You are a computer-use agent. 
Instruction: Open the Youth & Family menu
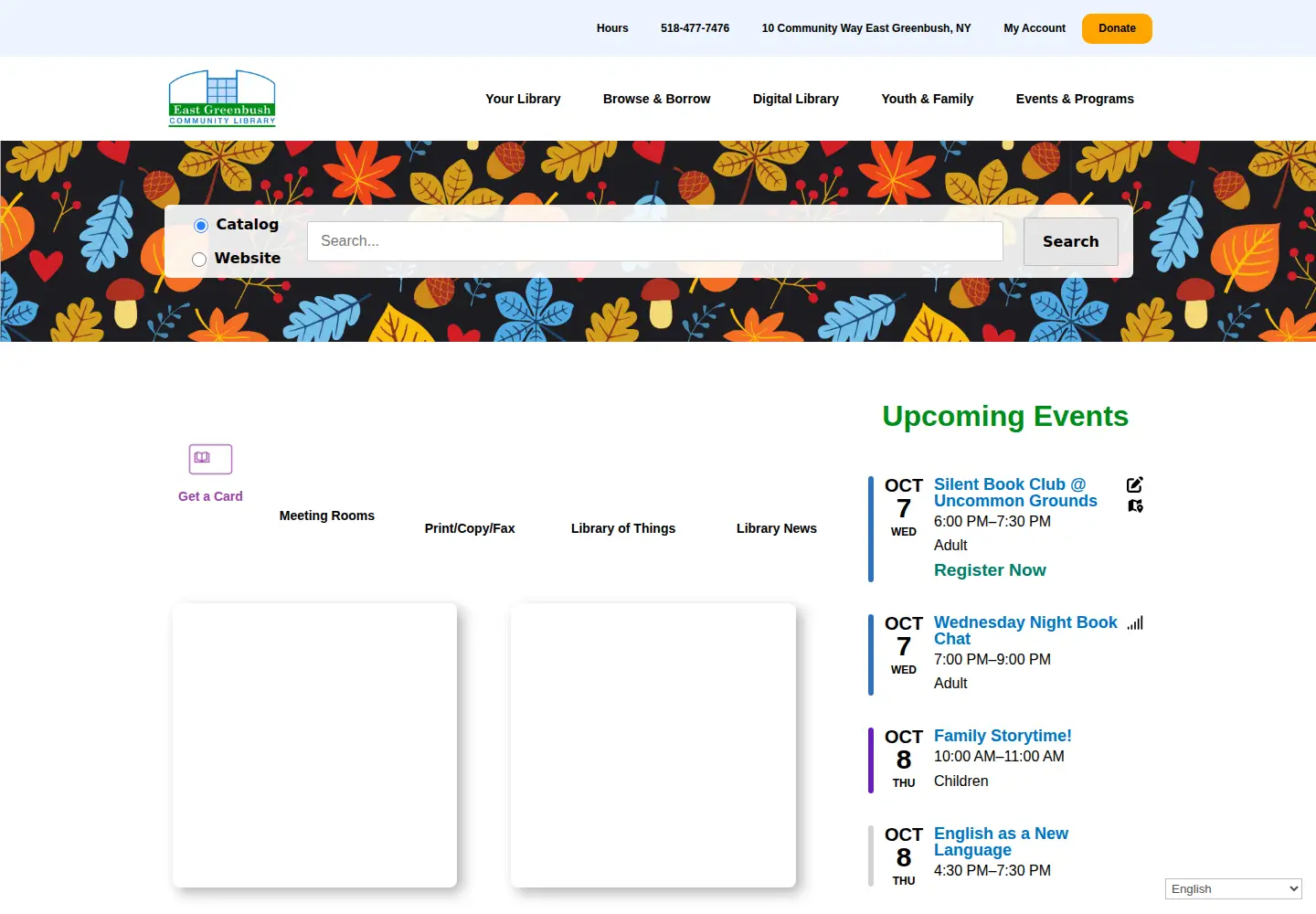point(927,99)
